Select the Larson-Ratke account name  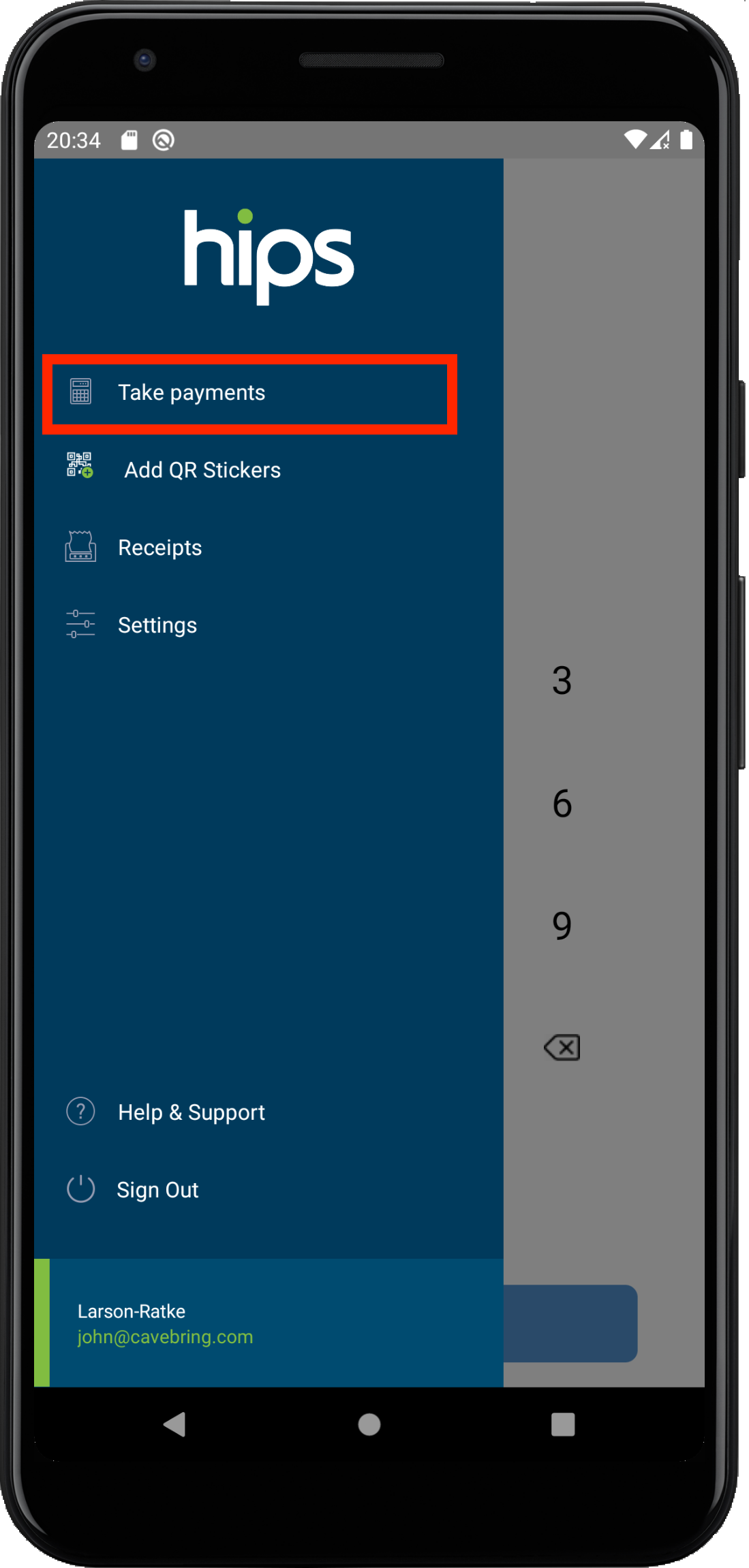click(x=132, y=1311)
